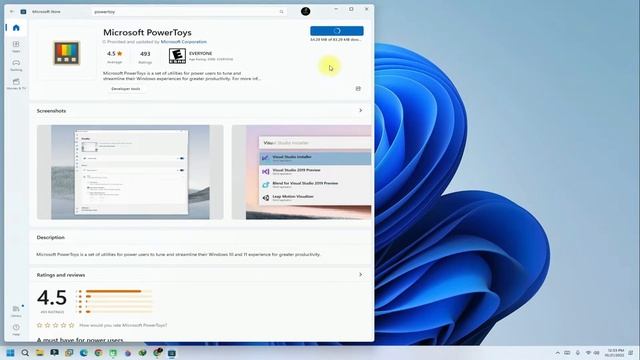The width and height of the screenshot is (640, 360).
Task: Click the ESRB Everyone rating badge
Action: [x=177, y=56]
